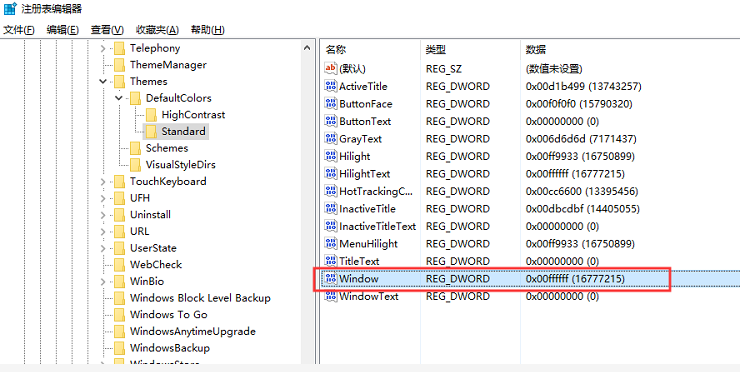The width and height of the screenshot is (740, 372).
Task: Select the Schemes tree key
Action: tap(167, 148)
